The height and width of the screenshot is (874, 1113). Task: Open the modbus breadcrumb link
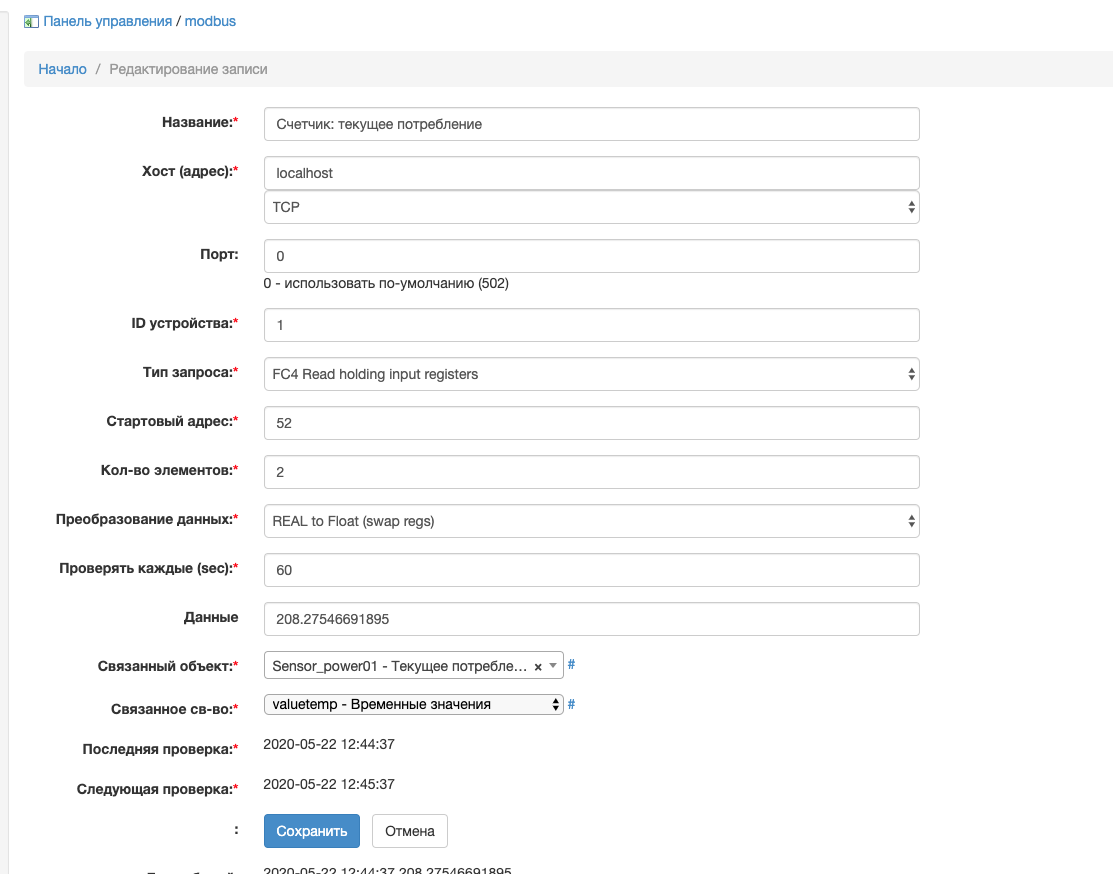tap(210, 21)
